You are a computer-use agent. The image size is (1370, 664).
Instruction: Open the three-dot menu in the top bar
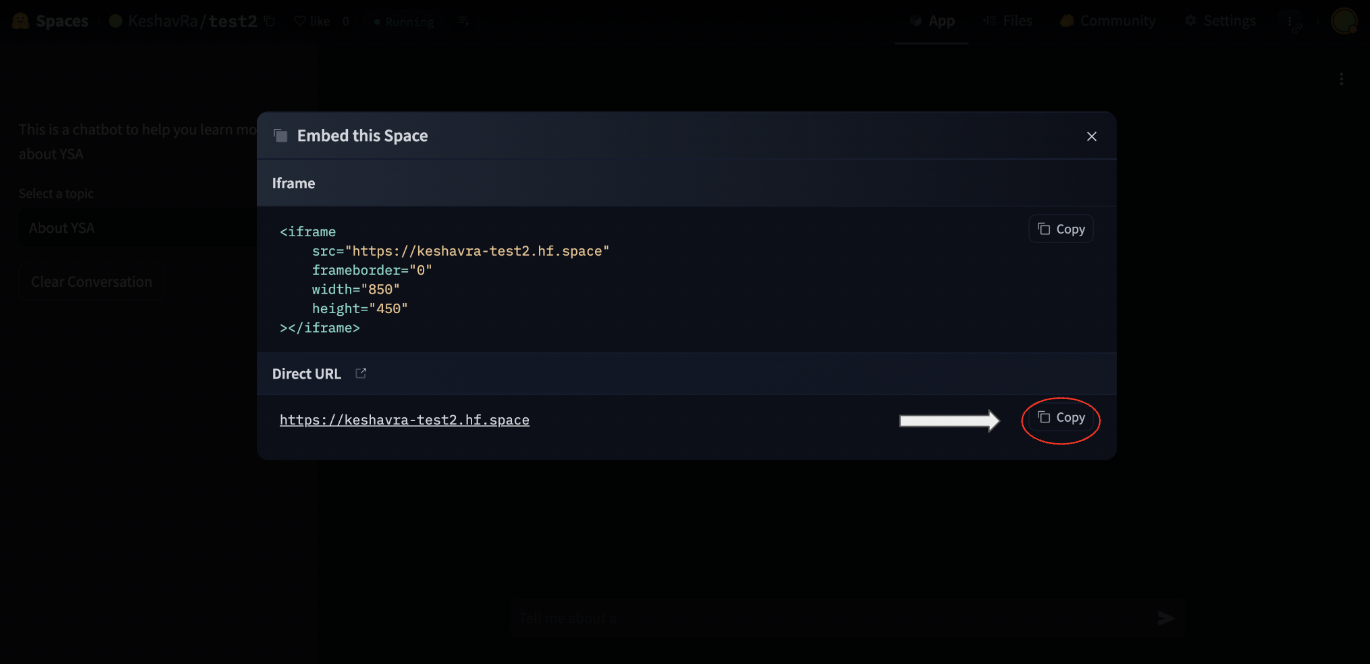coord(1289,20)
